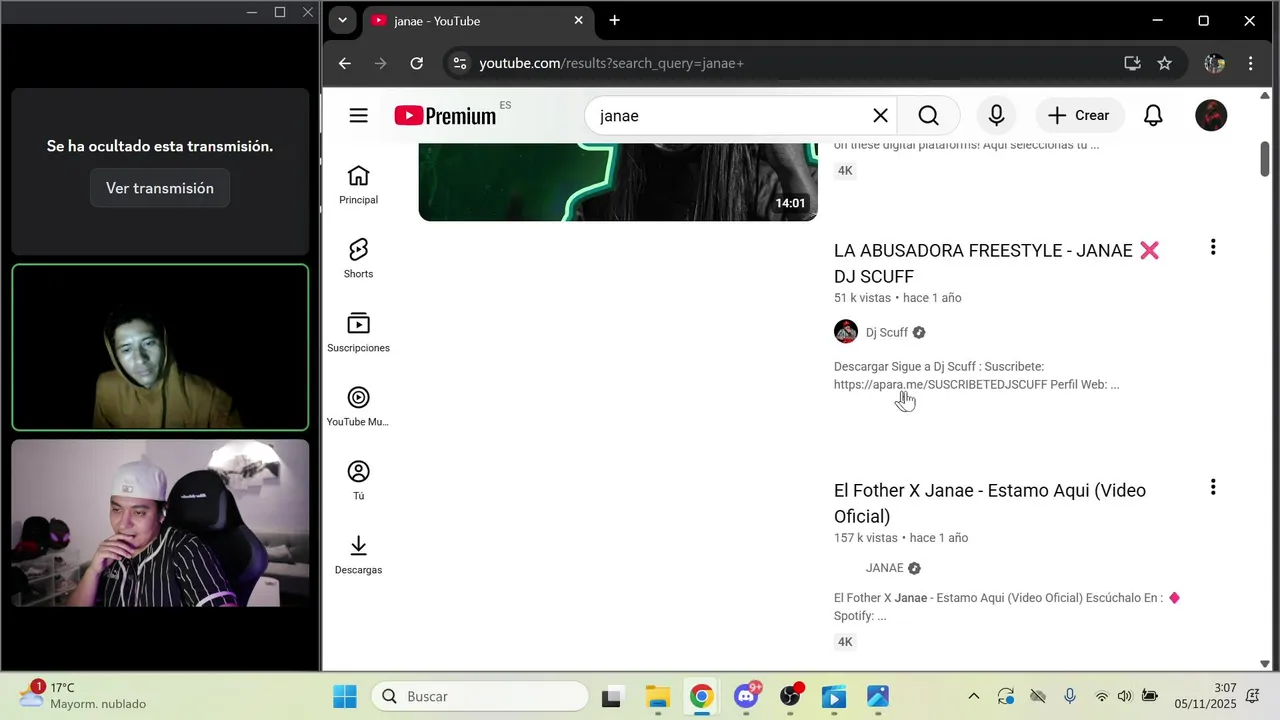Open File Explorer from the taskbar

pyautogui.click(x=657, y=696)
